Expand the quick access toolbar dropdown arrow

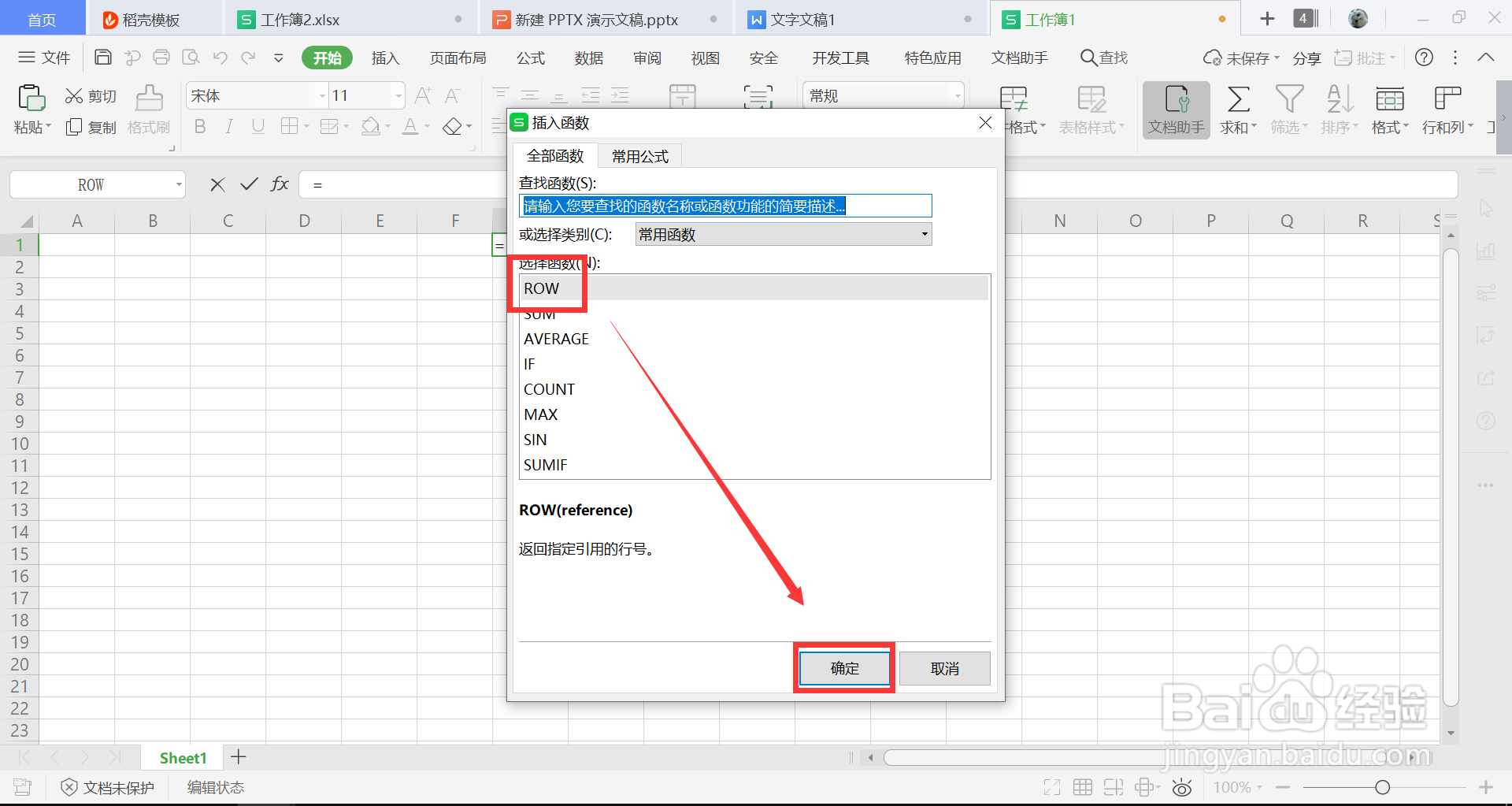coord(278,58)
